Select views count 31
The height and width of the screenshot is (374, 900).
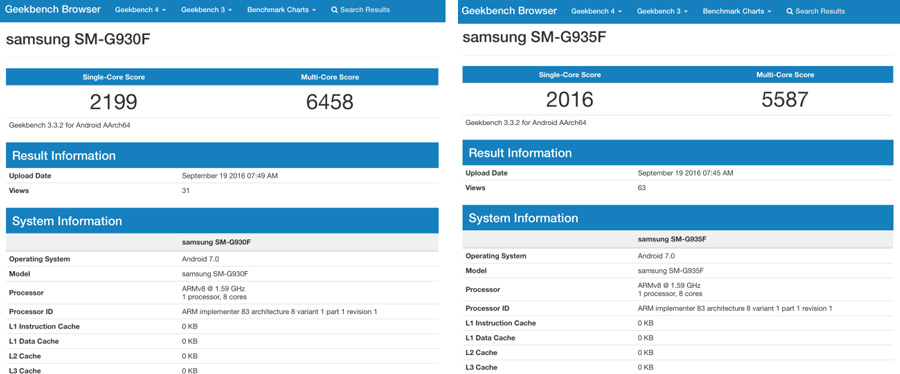coord(185,190)
